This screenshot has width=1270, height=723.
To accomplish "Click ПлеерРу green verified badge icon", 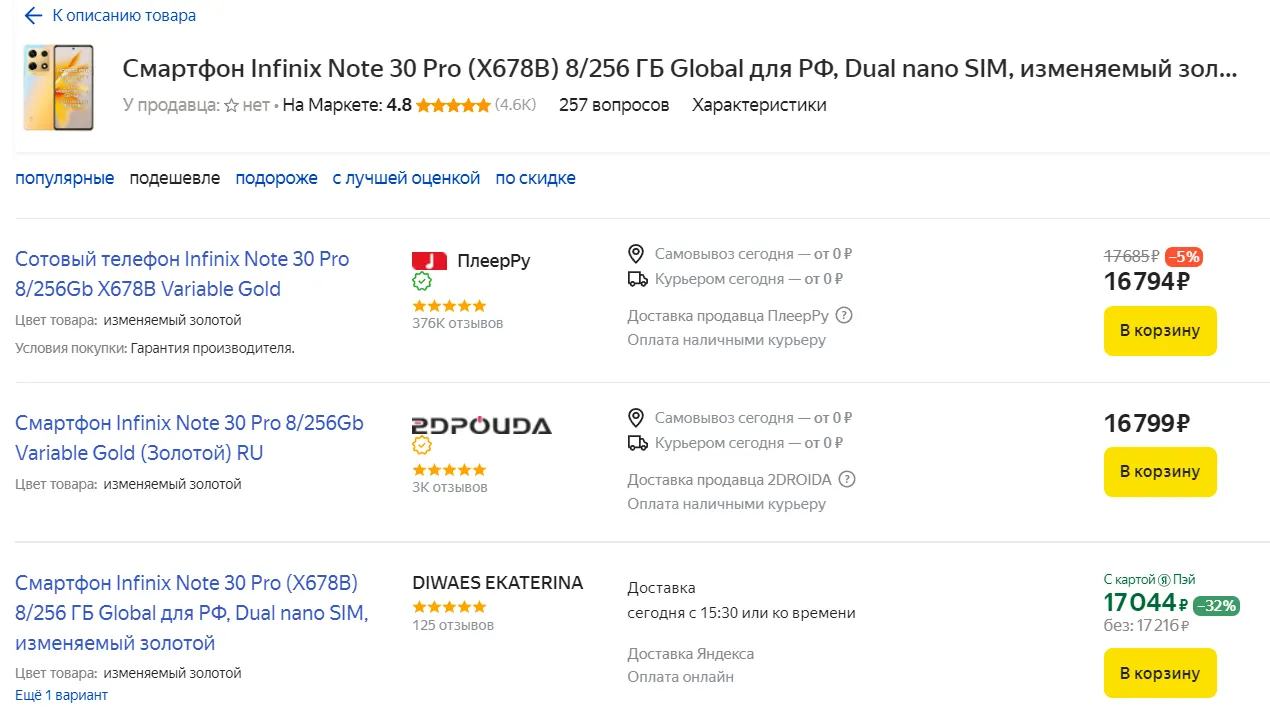I will pyautogui.click(x=422, y=282).
